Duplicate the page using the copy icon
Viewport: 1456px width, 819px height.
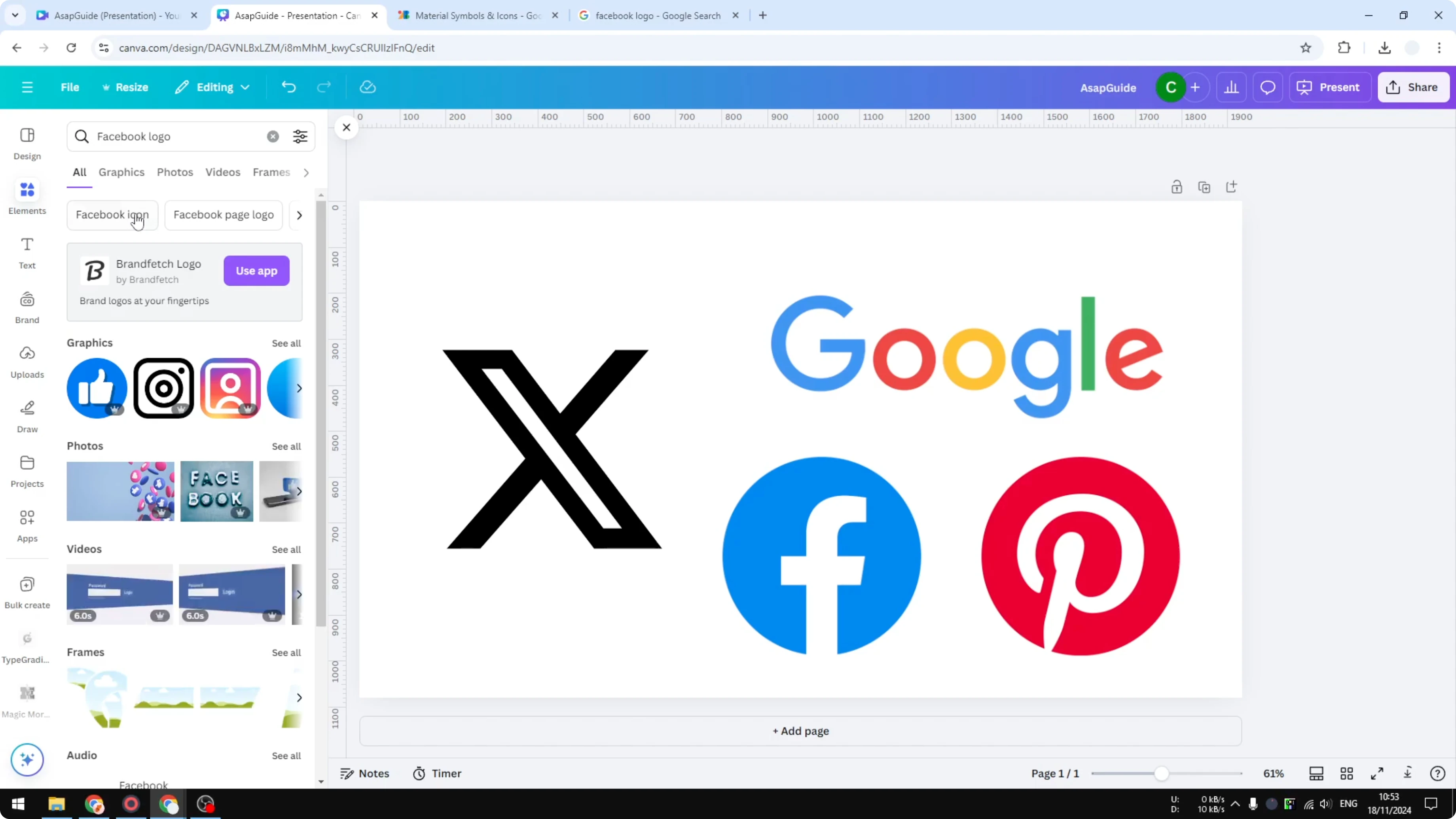point(1204,186)
